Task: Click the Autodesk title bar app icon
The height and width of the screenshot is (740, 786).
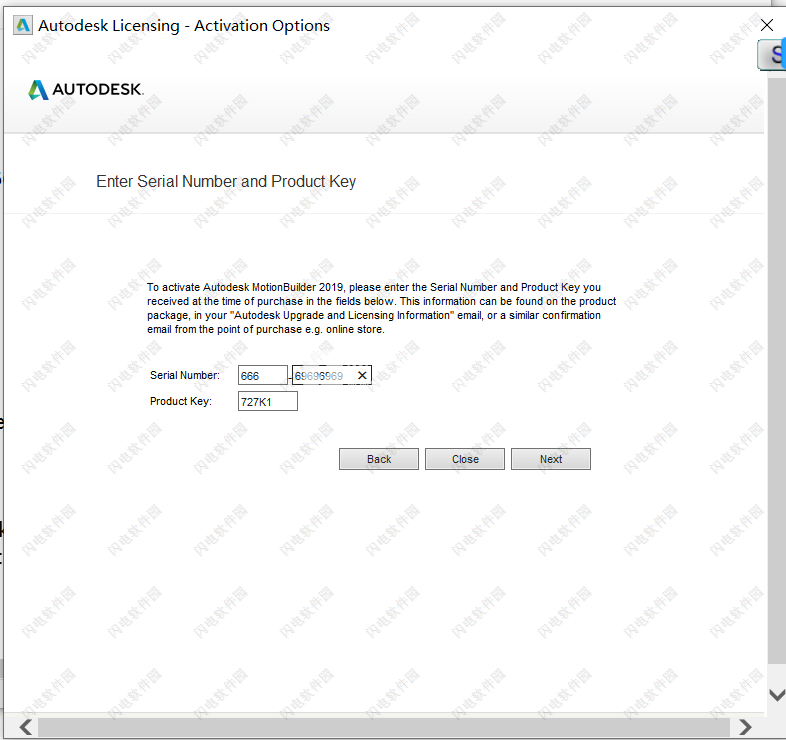Action: [23, 25]
